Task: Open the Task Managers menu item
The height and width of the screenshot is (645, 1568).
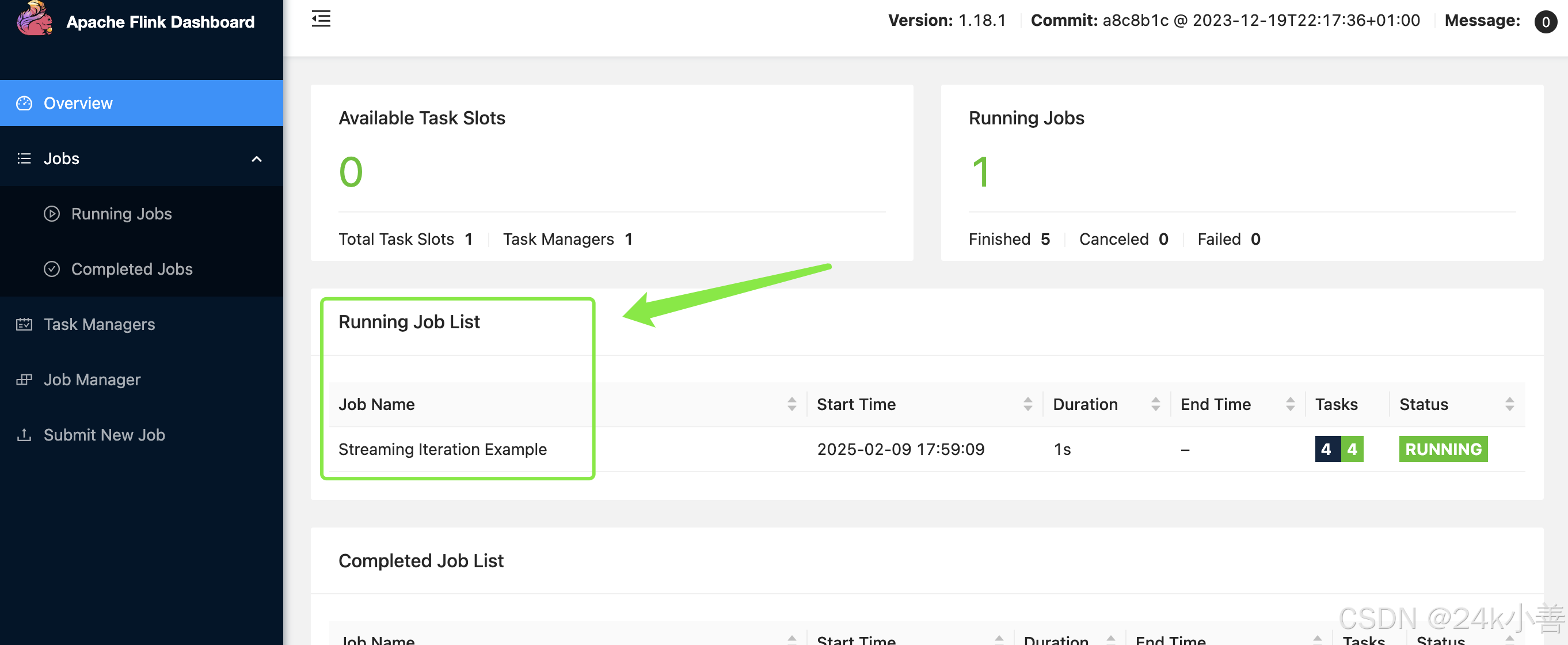Action: point(99,324)
